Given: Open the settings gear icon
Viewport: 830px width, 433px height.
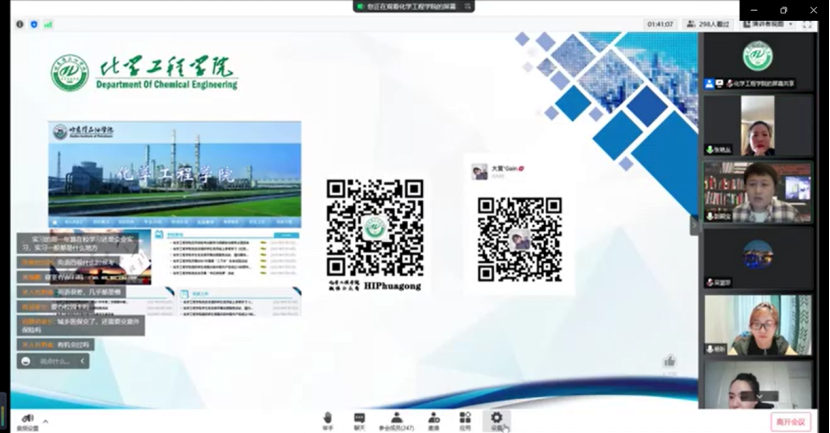Looking at the screenshot, I should (x=496, y=418).
